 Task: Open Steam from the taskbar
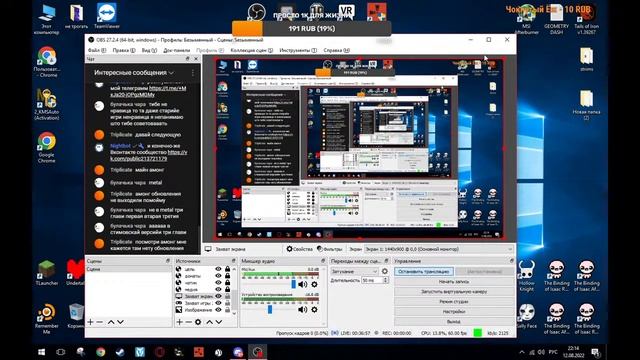coord(120,352)
